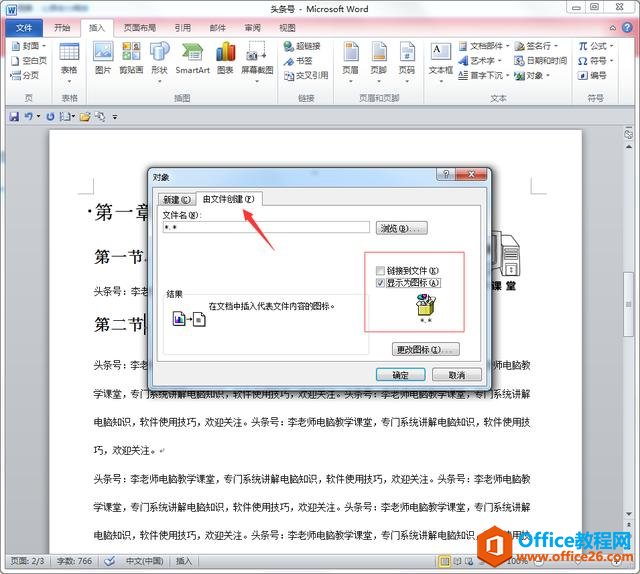The image size is (640, 574).
Task: Click Browse (浏览) button
Action: click(x=401, y=228)
